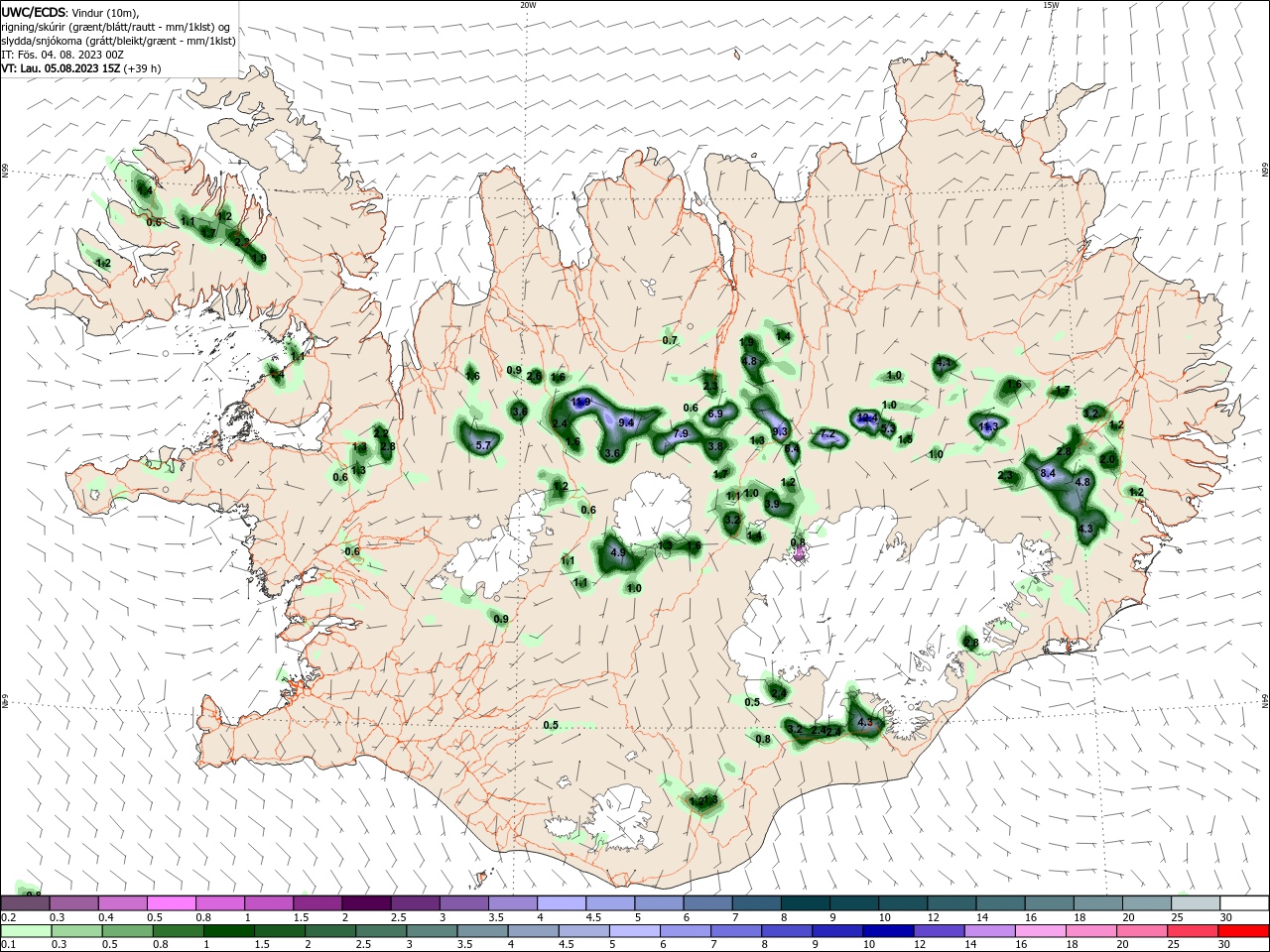Screen dimensions: 1270x952
Task: Select the pale green swatch between 0.1 and 0.3
Action: tap(25, 931)
